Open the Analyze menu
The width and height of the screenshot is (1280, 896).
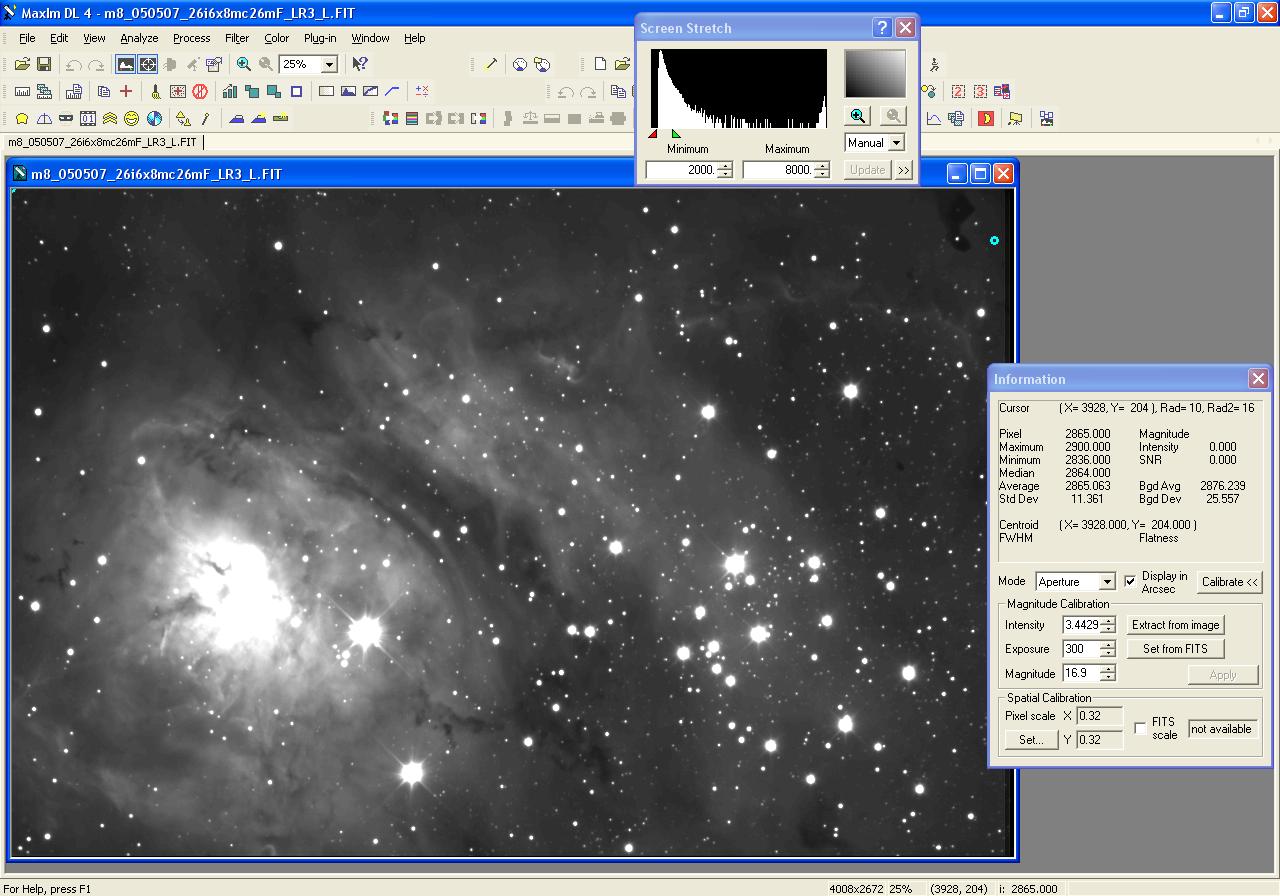[139, 38]
